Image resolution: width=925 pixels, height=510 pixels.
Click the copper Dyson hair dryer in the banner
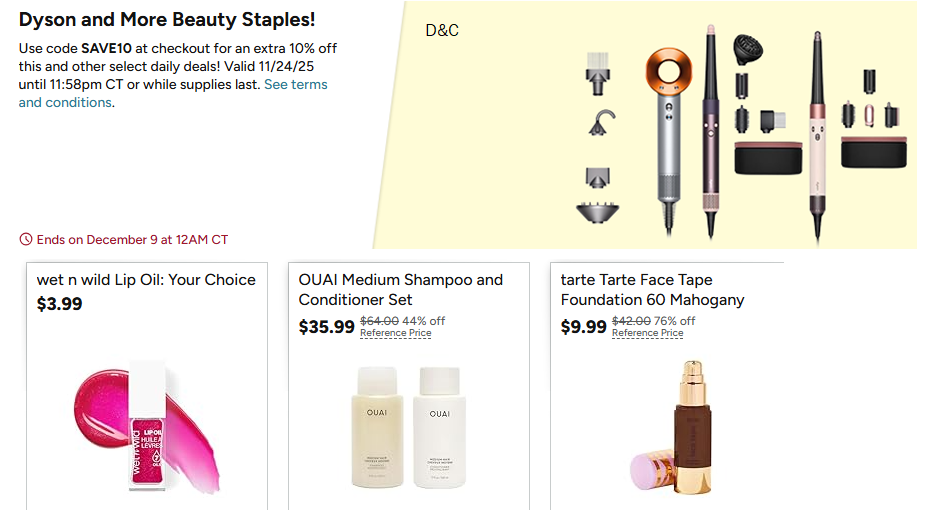(x=670, y=110)
